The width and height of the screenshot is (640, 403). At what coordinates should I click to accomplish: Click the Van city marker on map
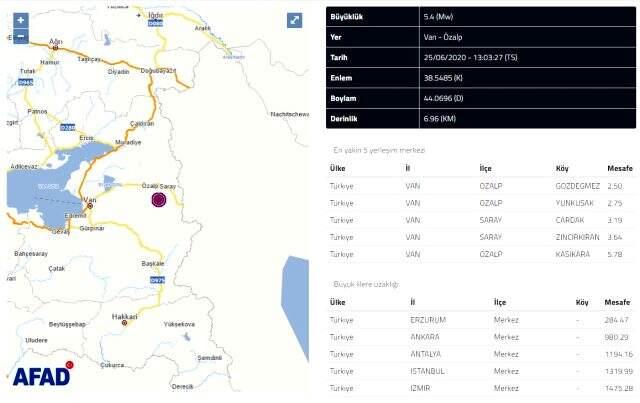[90, 206]
